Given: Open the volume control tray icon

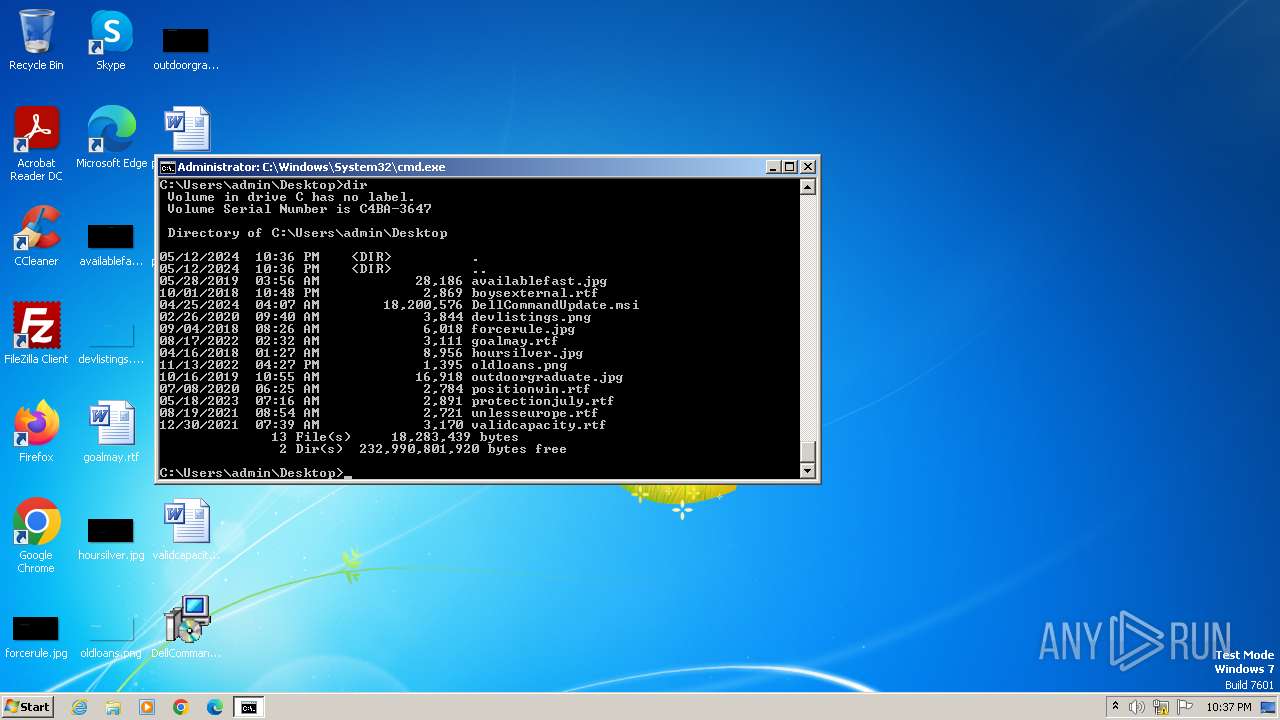Looking at the screenshot, I should 1137,707.
